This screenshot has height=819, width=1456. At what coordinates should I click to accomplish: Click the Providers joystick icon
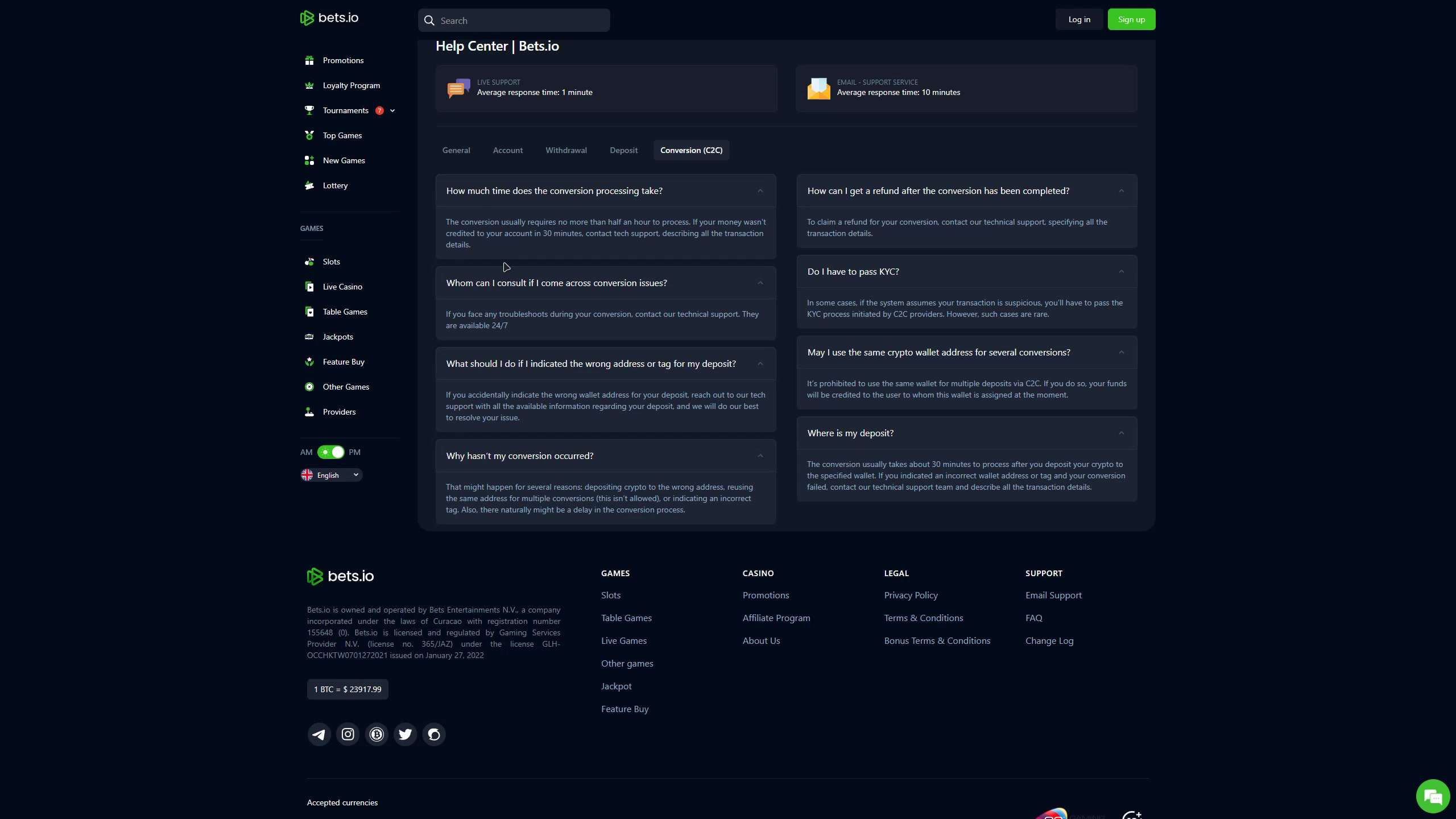point(309,412)
